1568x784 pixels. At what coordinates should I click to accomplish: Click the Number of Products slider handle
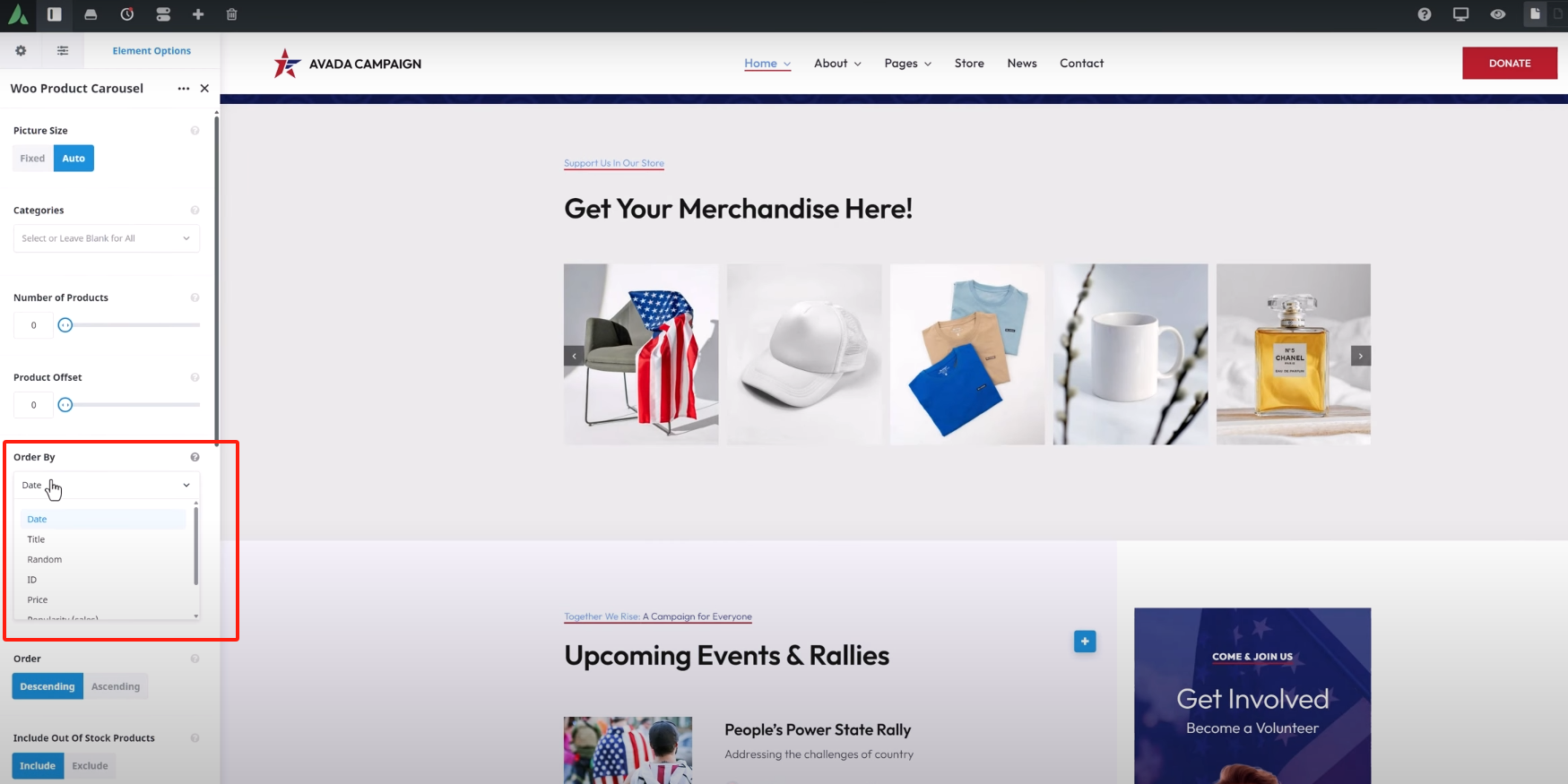pos(65,325)
